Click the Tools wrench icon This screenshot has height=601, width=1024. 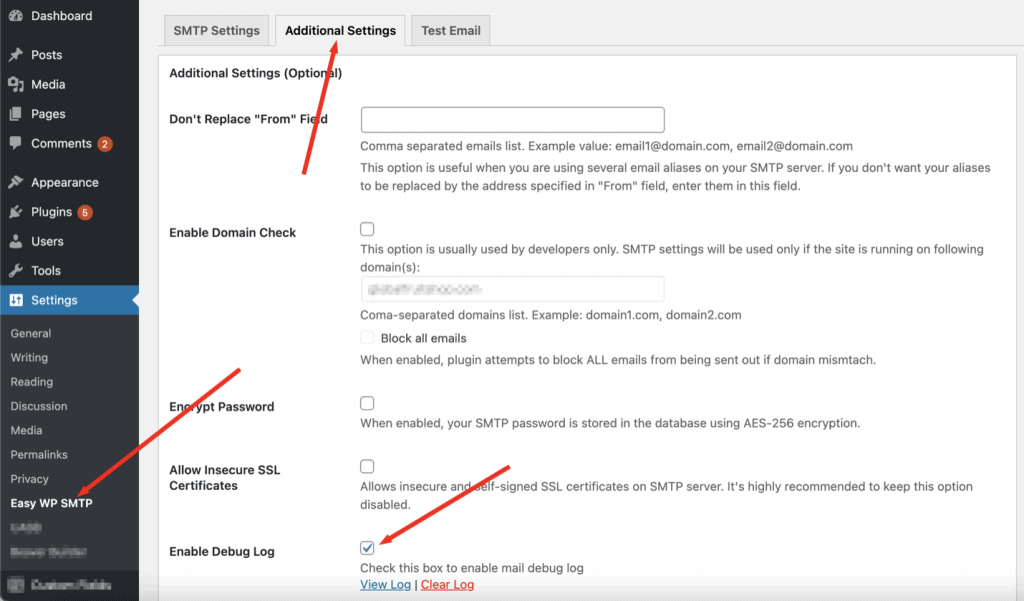[x=16, y=271]
